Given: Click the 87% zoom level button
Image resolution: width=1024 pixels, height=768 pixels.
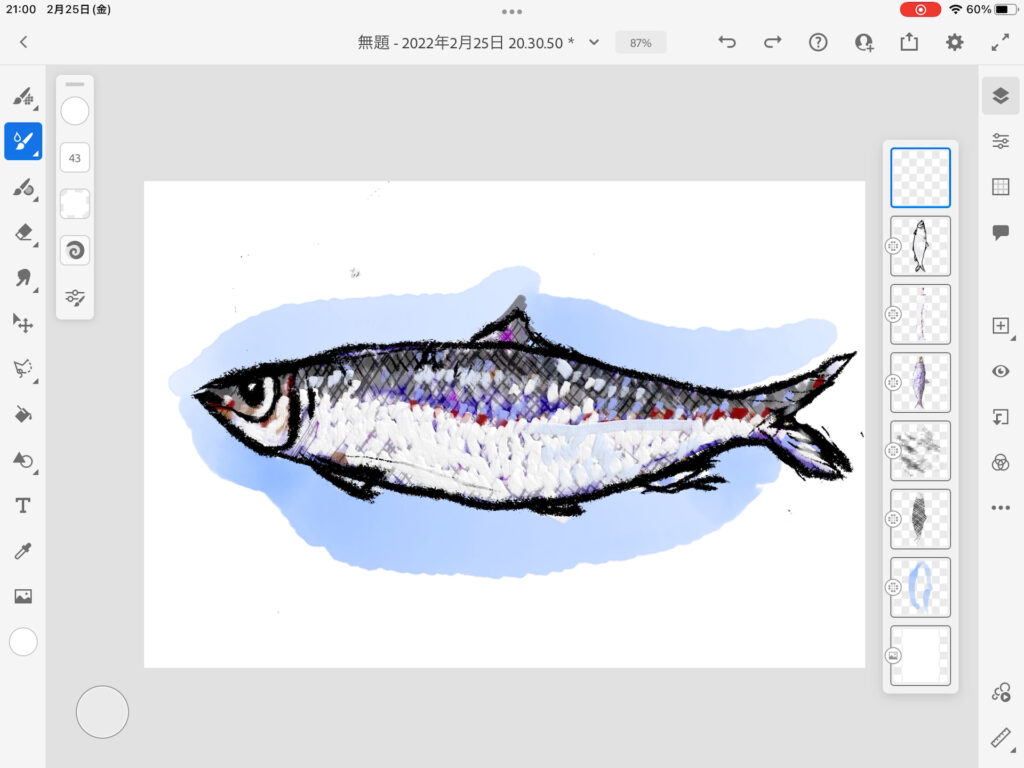Looking at the screenshot, I should click(640, 43).
